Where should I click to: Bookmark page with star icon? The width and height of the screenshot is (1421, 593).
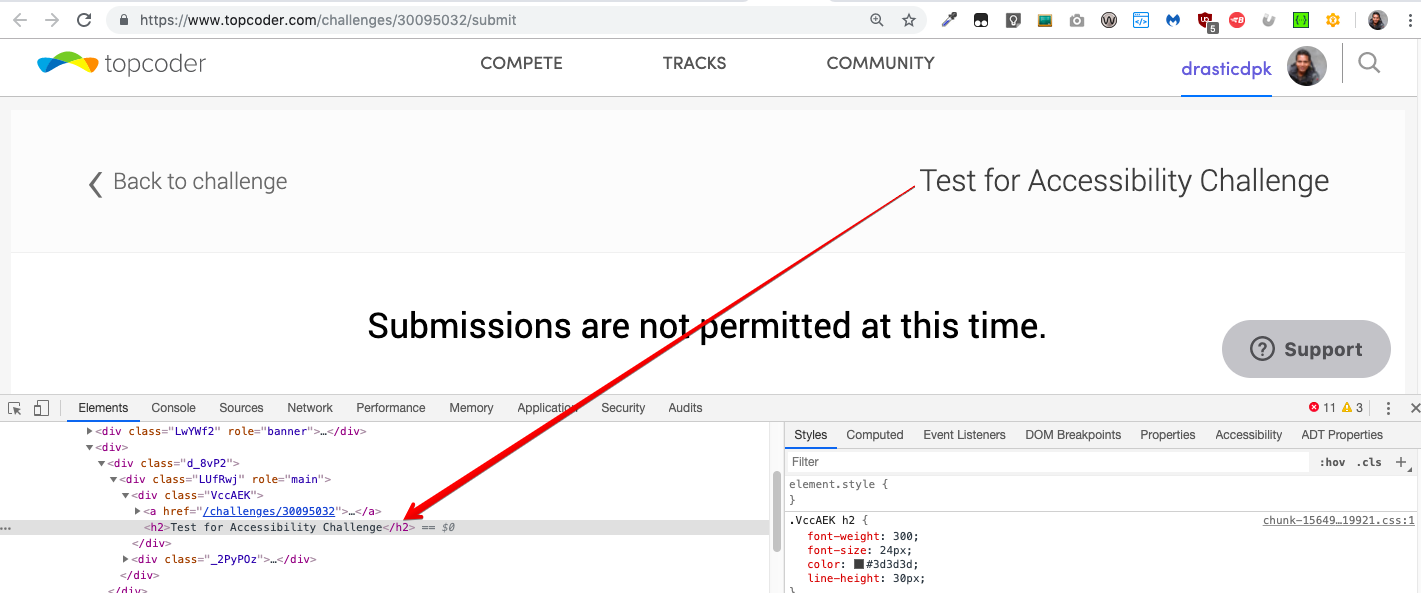pyautogui.click(x=909, y=20)
